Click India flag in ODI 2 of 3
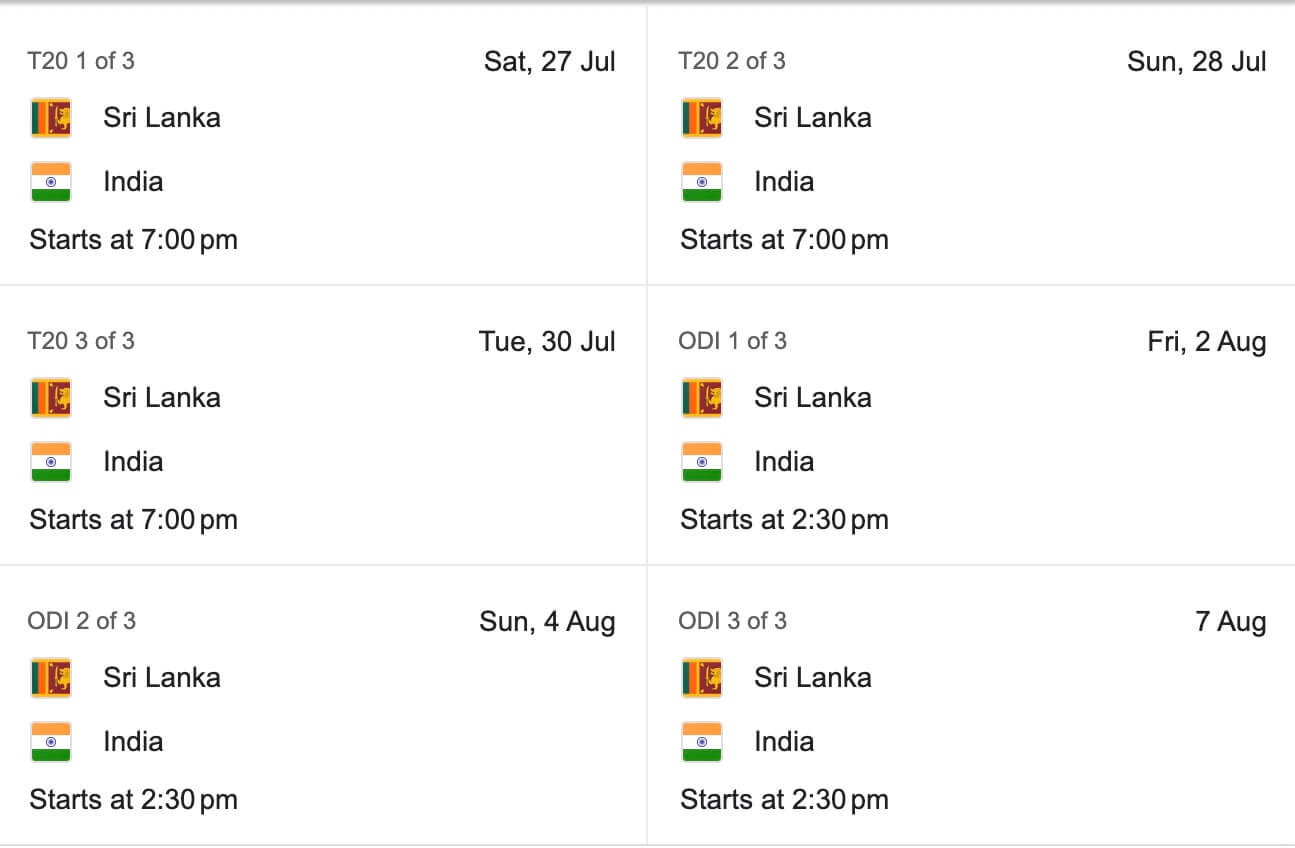1295x848 pixels. (x=51, y=742)
